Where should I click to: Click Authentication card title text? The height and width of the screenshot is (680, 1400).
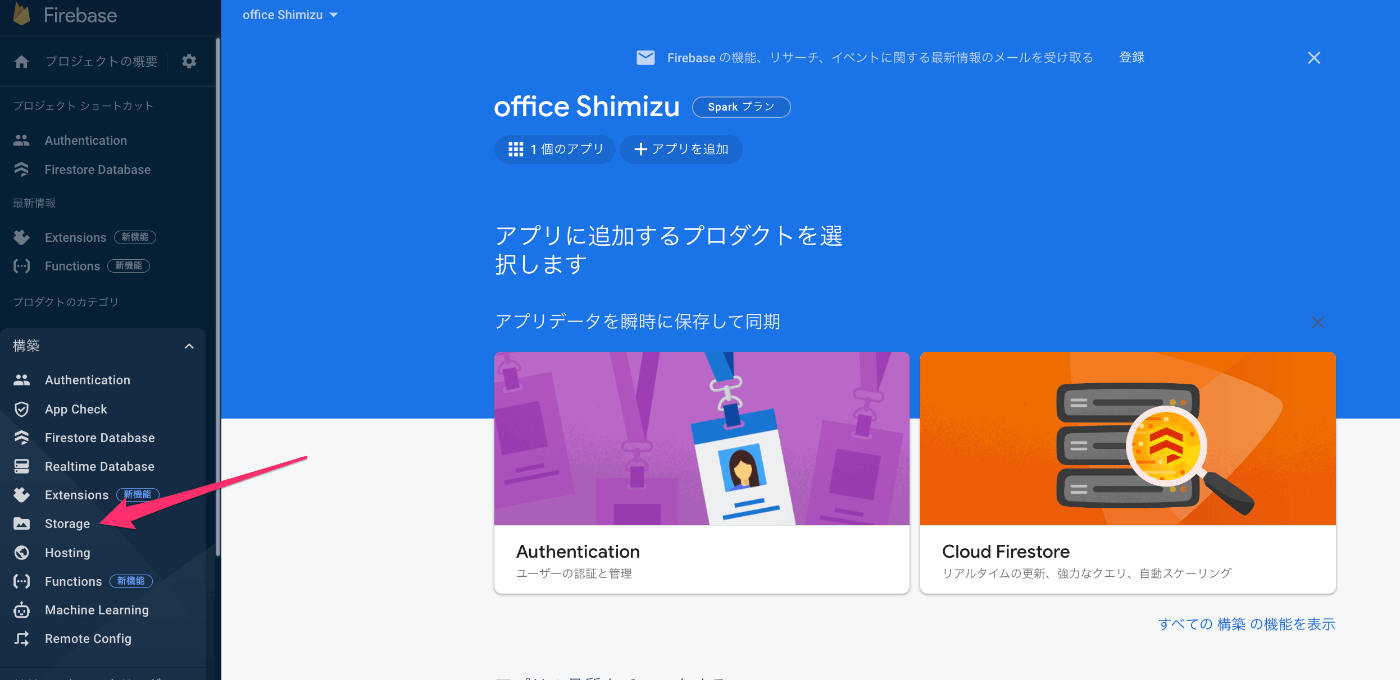pyautogui.click(x=578, y=552)
